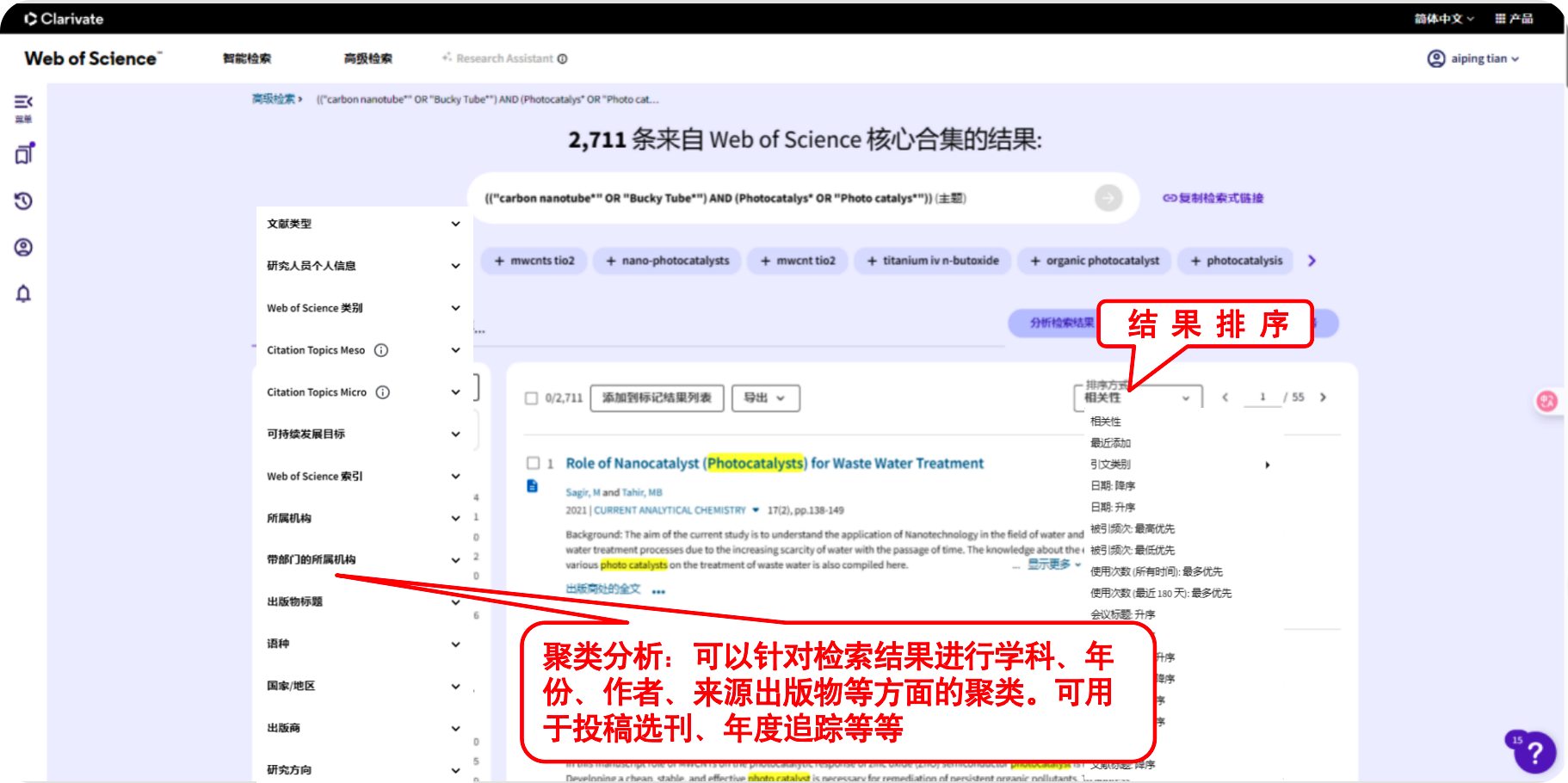Open author Sagir, M link
Screen dimensions: 1568x783
(583, 493)
